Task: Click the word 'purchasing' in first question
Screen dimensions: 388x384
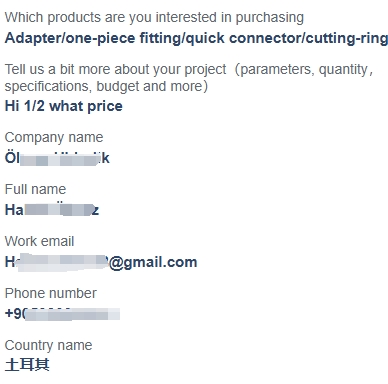Action: click(x=270, y=18)
